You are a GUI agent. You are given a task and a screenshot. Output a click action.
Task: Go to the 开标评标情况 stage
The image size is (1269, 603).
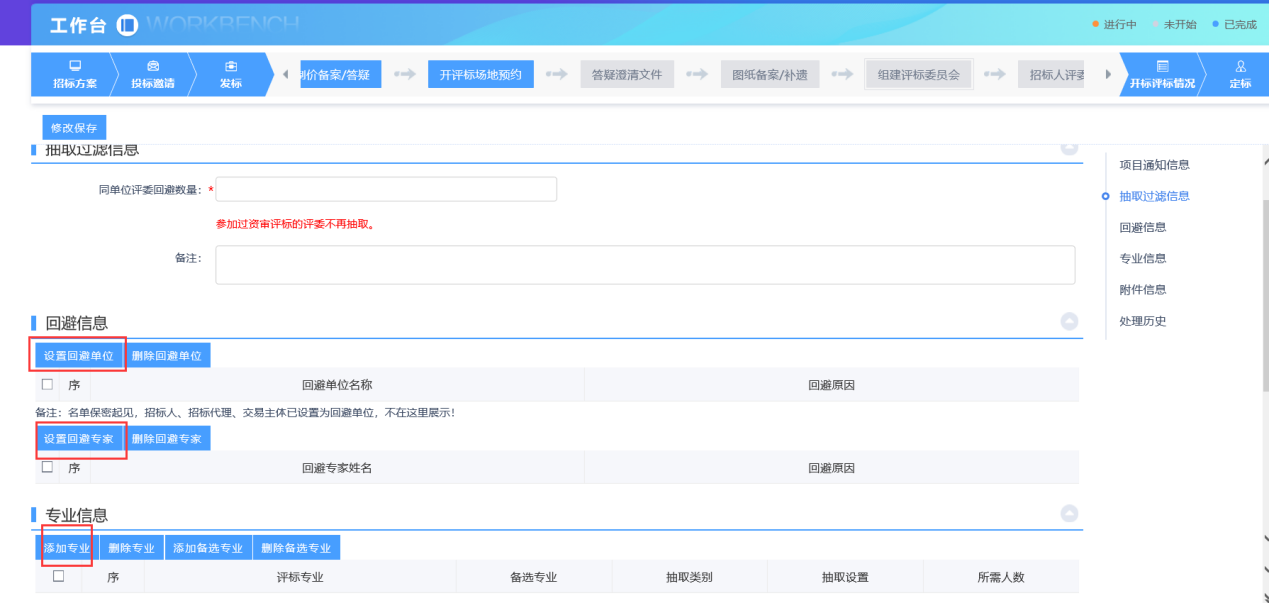(1161, 74)
